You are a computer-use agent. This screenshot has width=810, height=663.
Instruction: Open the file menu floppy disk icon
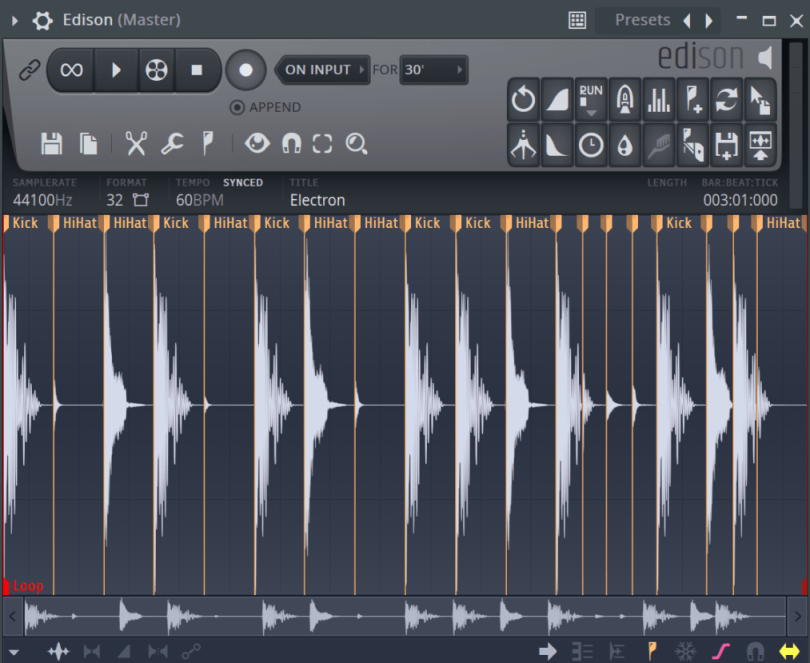coord(52,144)
